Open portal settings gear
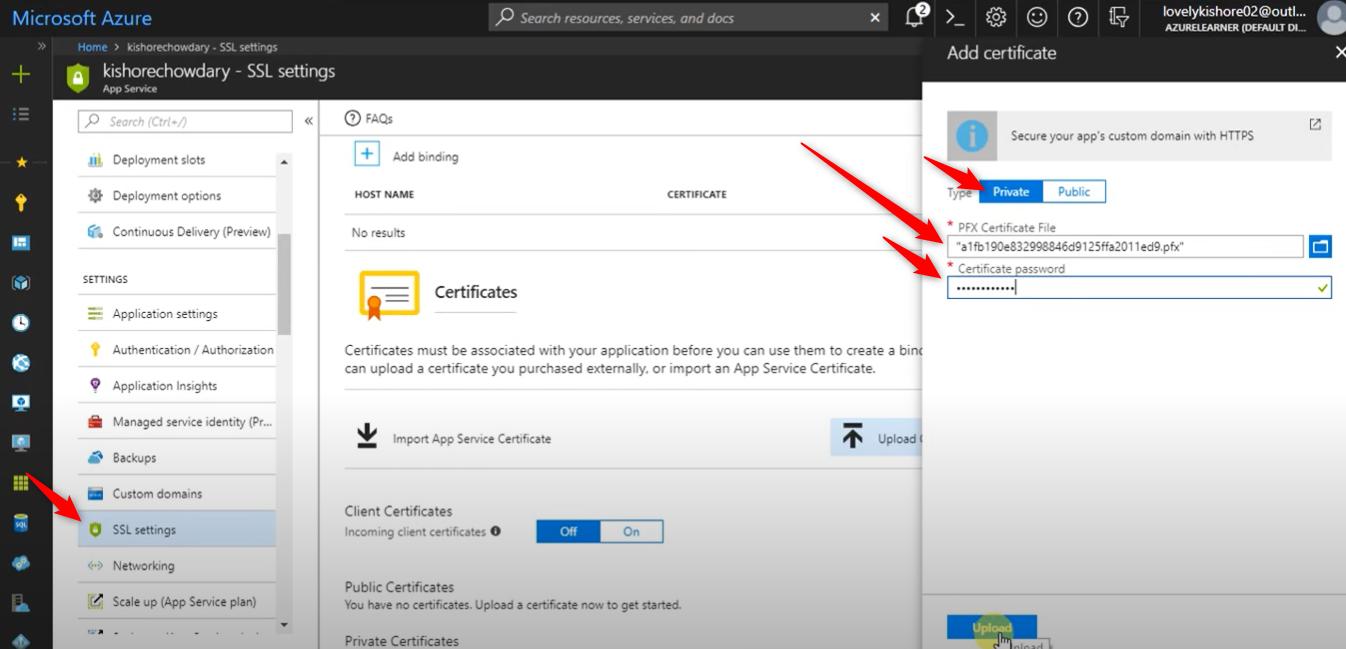The image size is (1346, 649). (x=996, y=17)
